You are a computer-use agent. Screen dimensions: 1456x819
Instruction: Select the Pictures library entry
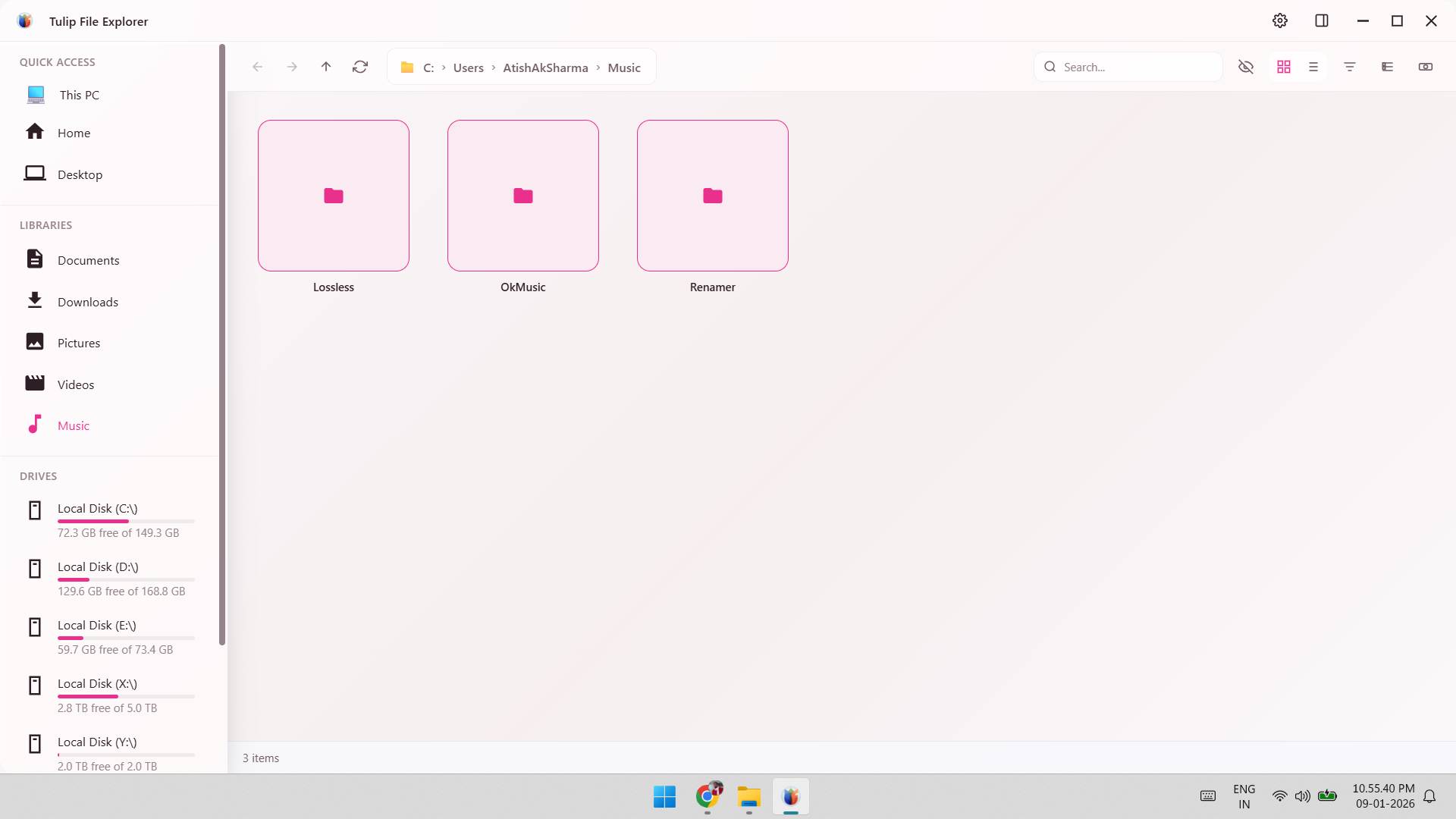coord(78,343)
